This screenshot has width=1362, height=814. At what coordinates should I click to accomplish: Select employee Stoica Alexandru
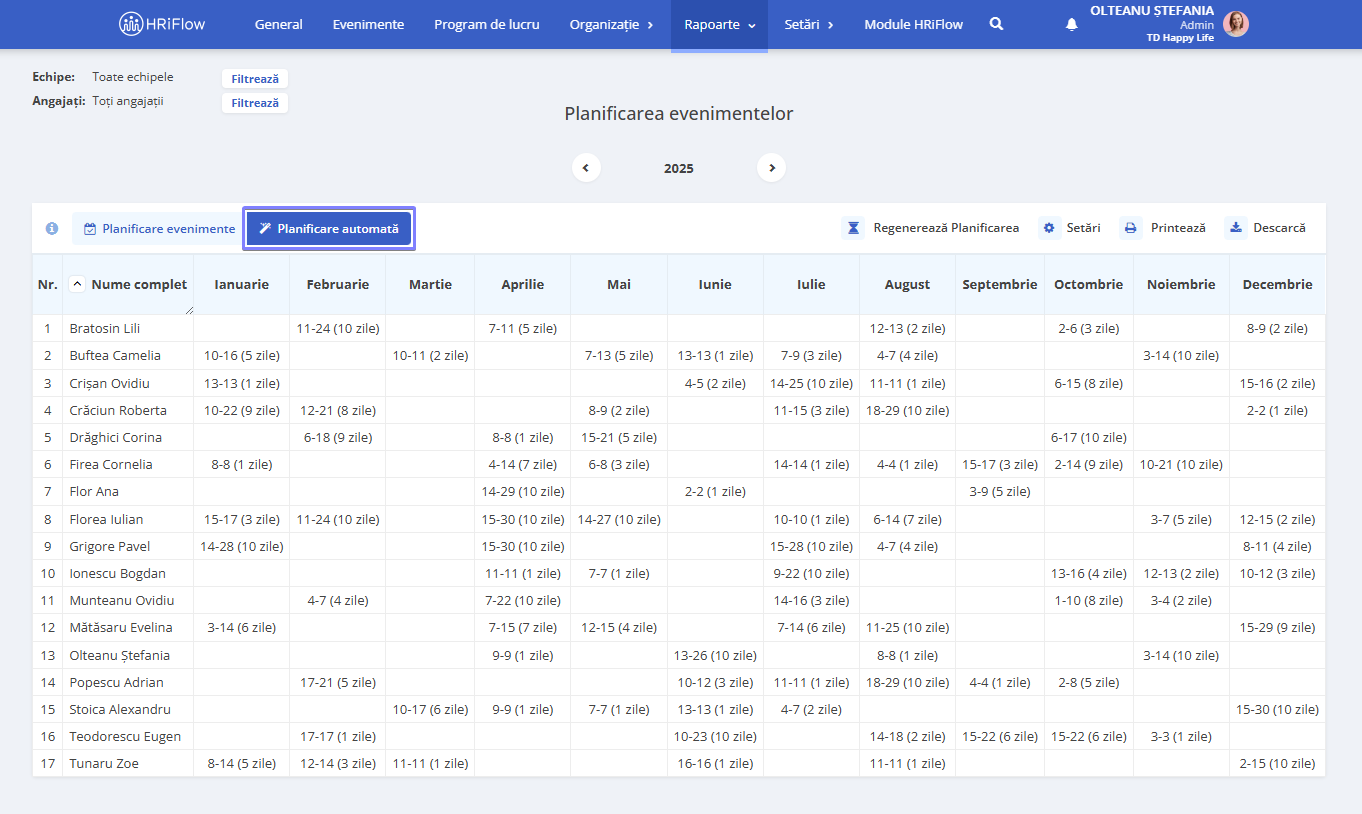pyautogui.click(x=120, y=709)
